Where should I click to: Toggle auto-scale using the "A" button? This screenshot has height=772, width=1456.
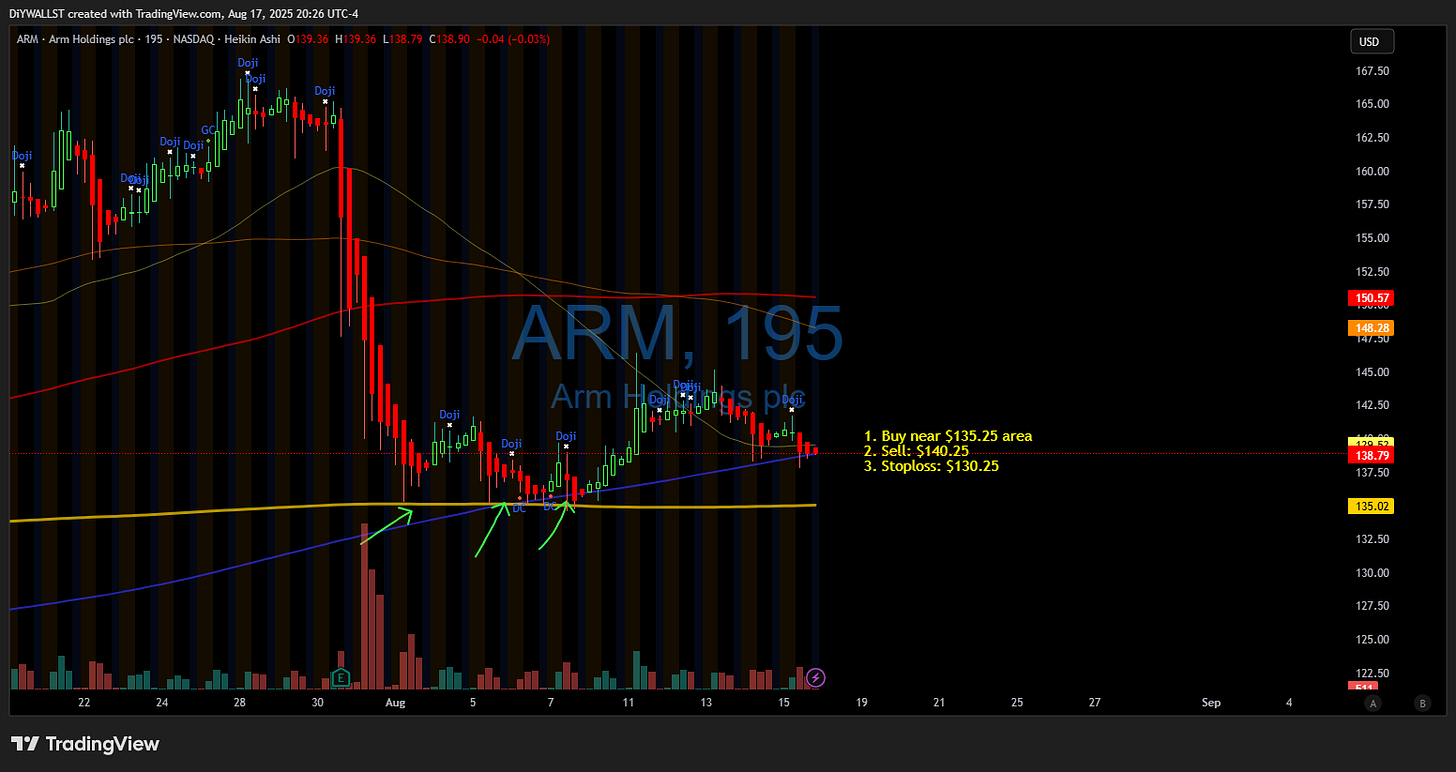point(1373,705)
